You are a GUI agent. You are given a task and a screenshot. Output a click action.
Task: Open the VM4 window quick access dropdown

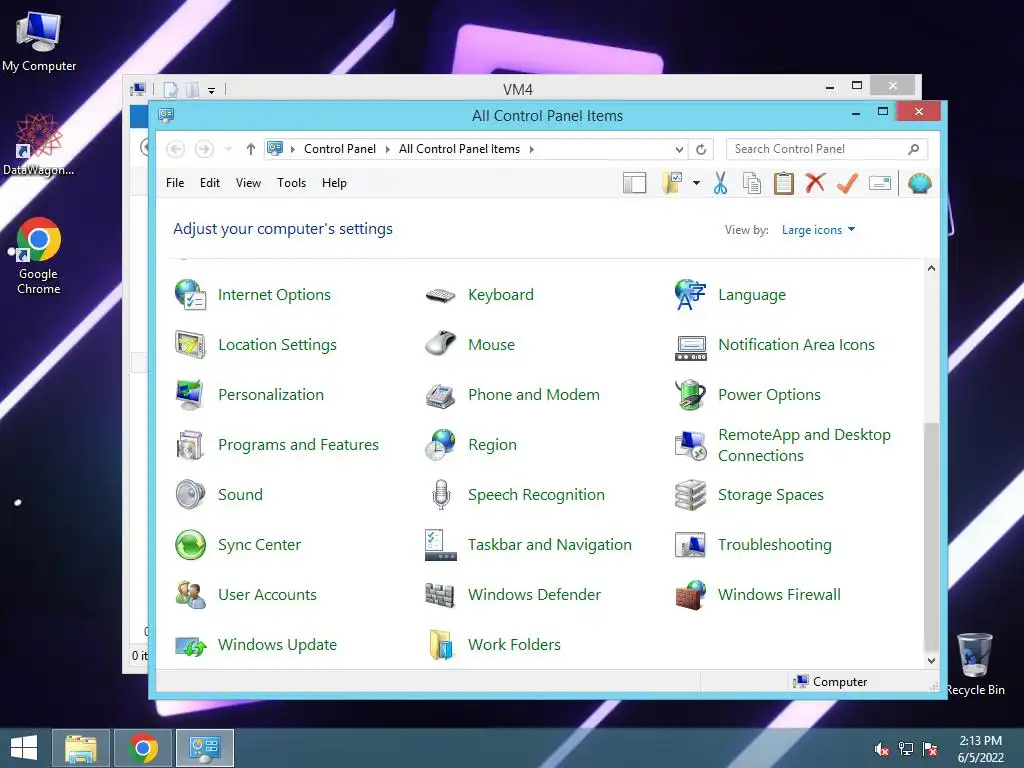coord(212,91)
